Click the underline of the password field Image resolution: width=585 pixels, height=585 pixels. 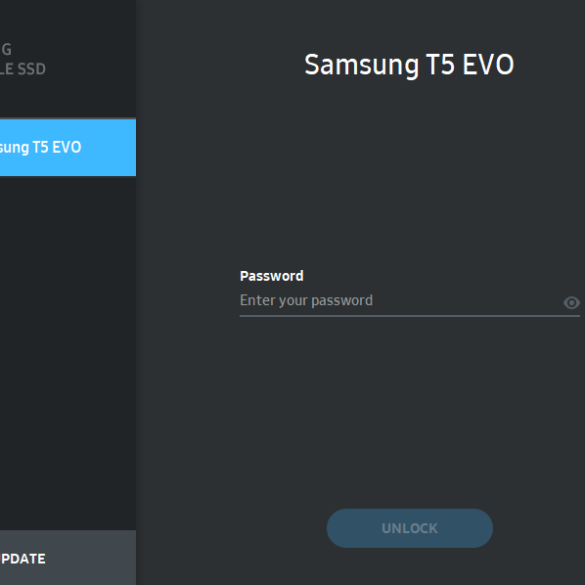(410, 316)
